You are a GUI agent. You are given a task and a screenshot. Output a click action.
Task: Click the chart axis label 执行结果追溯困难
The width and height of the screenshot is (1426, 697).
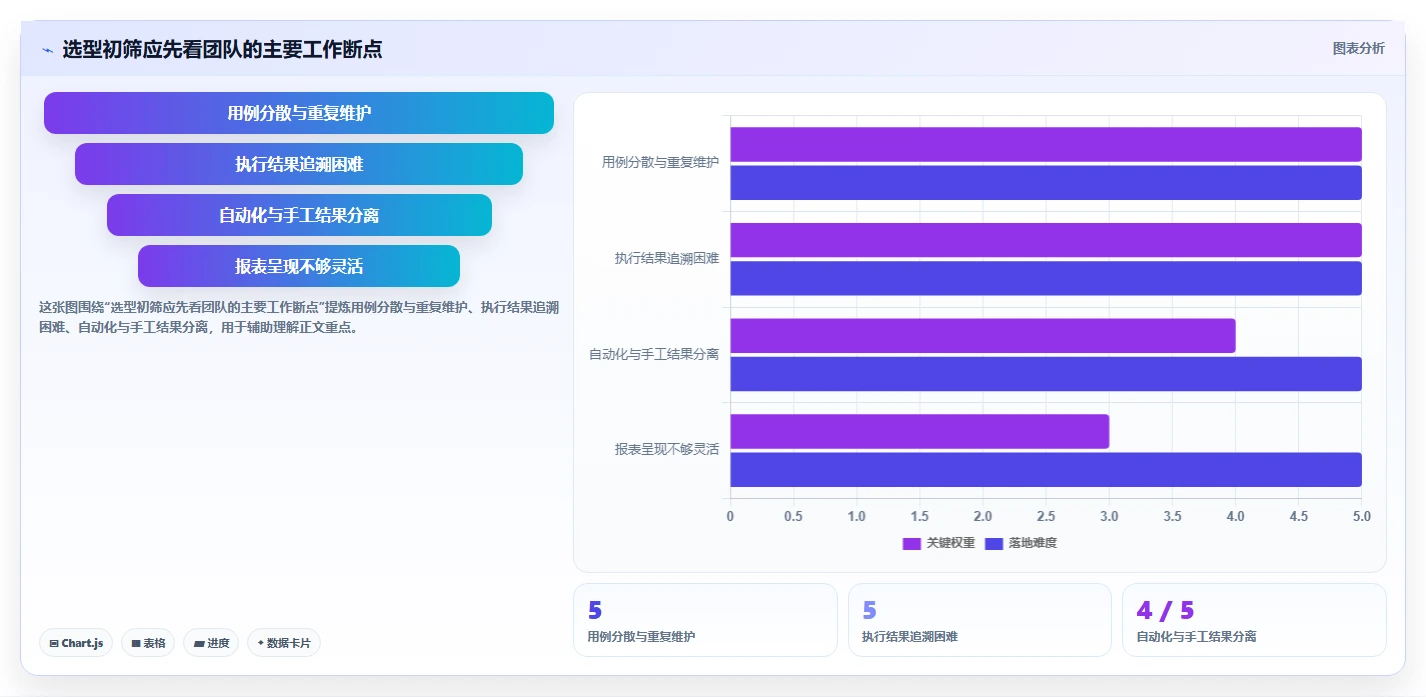666,258
